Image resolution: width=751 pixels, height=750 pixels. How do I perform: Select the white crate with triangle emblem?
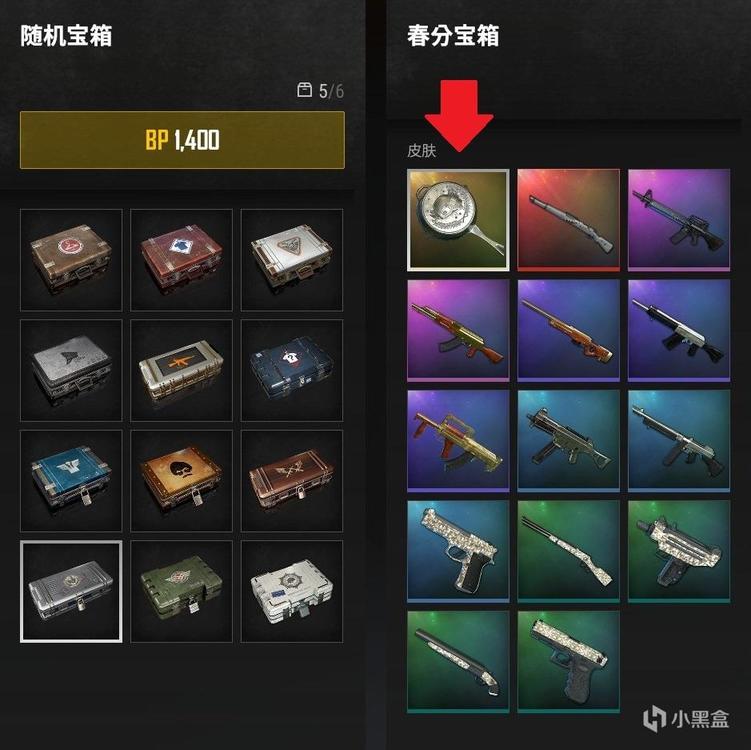coord(292,260)
